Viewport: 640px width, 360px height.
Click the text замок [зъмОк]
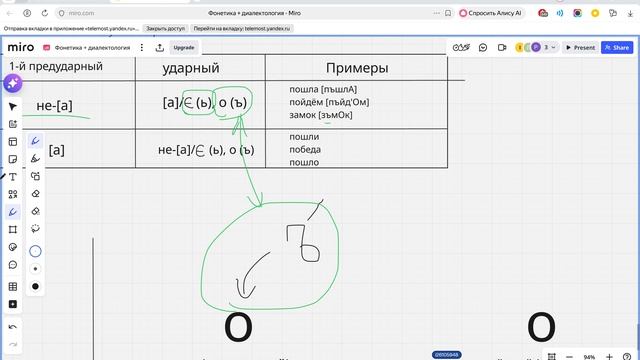pos(321,115)
